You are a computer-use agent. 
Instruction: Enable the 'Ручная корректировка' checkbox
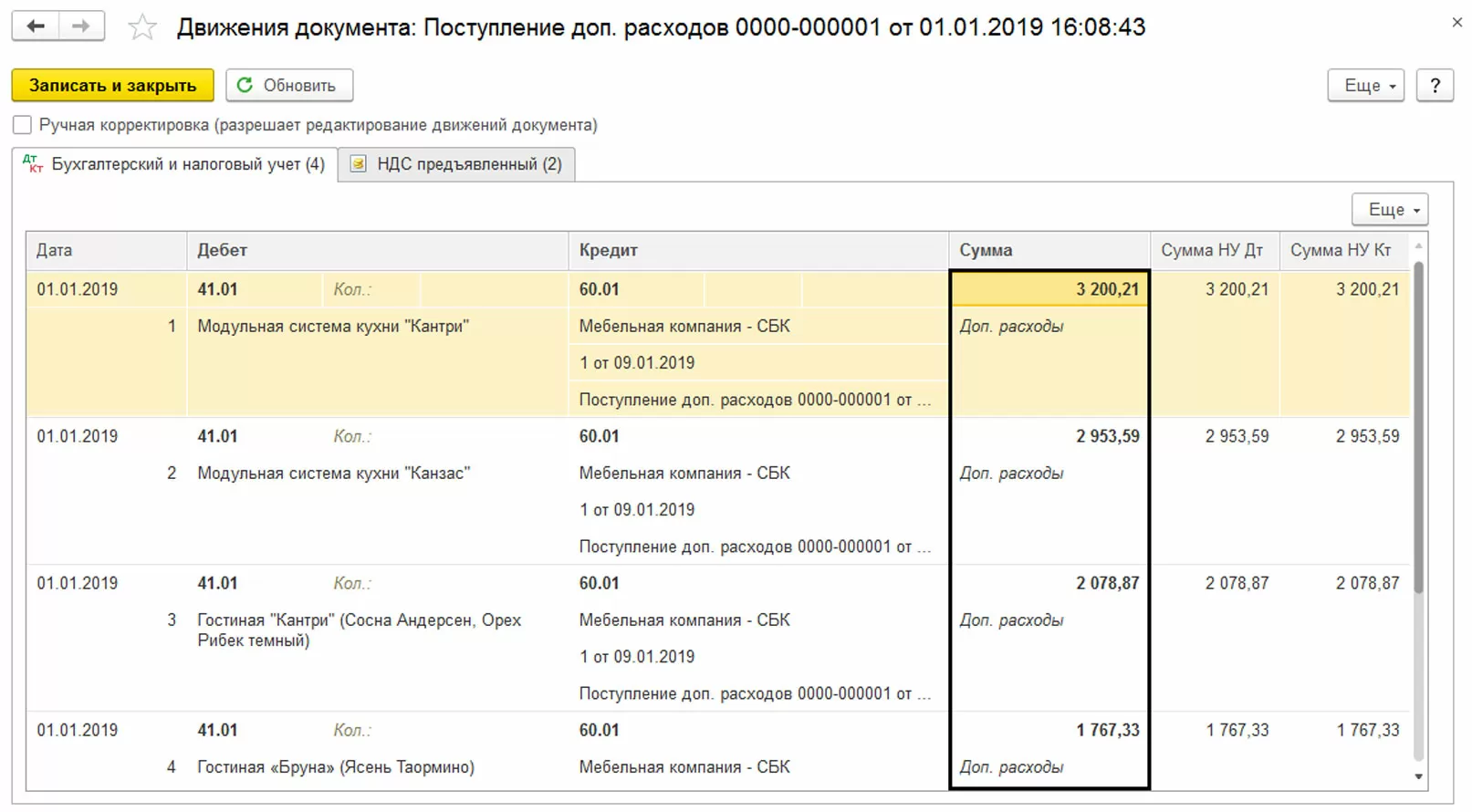tap(23, 125)
